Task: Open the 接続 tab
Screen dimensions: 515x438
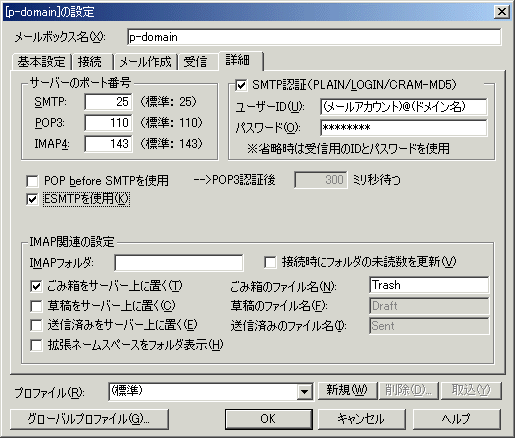Action: (x=89, y=62)
